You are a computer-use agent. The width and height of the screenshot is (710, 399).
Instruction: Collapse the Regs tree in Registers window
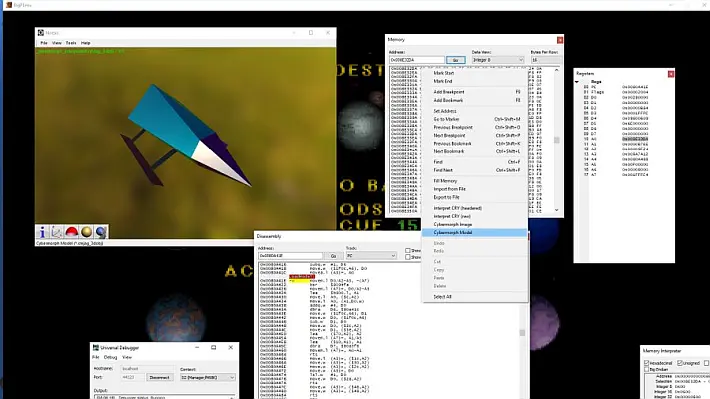tap(577, 82)
